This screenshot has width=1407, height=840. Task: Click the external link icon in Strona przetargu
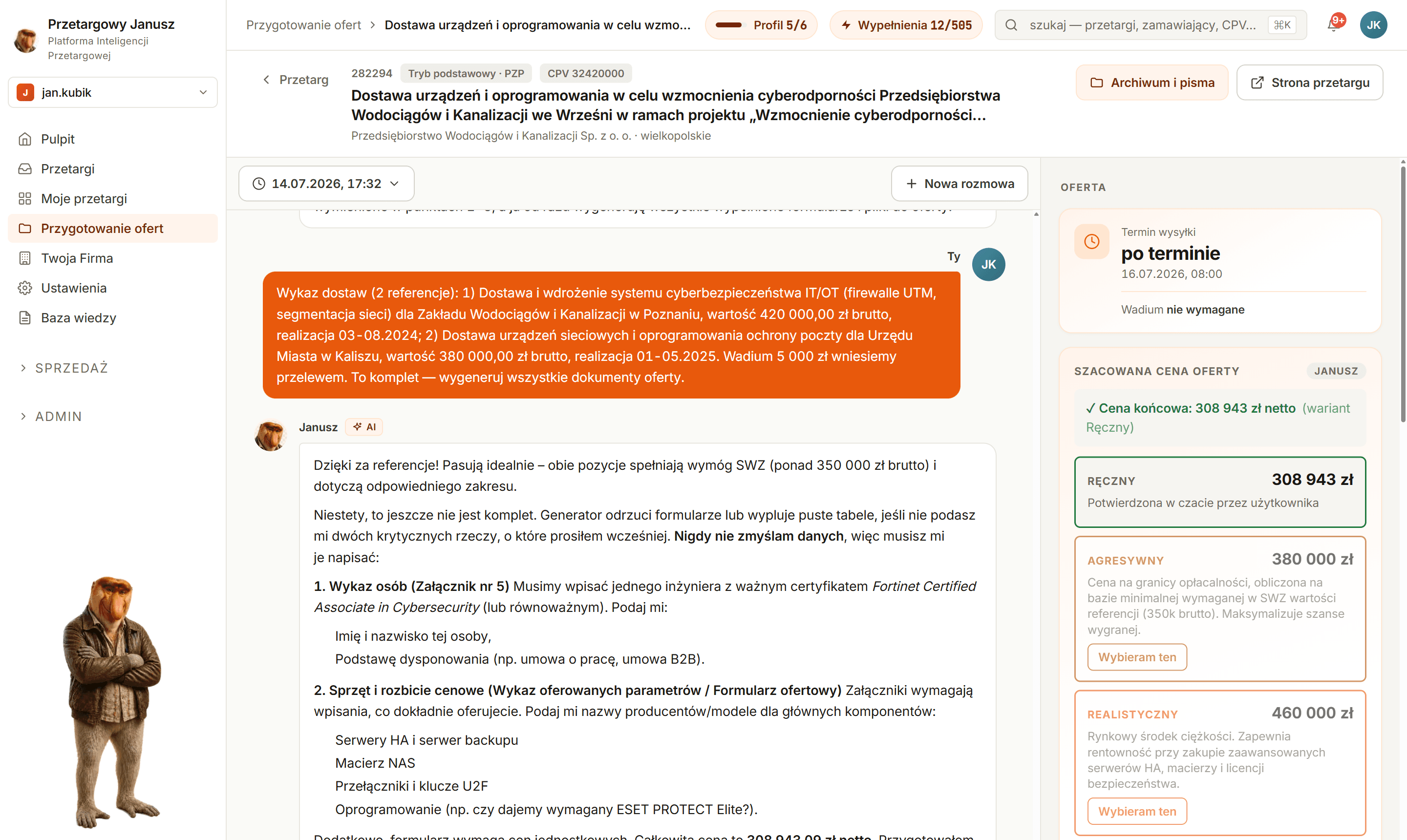point(1257,83)
